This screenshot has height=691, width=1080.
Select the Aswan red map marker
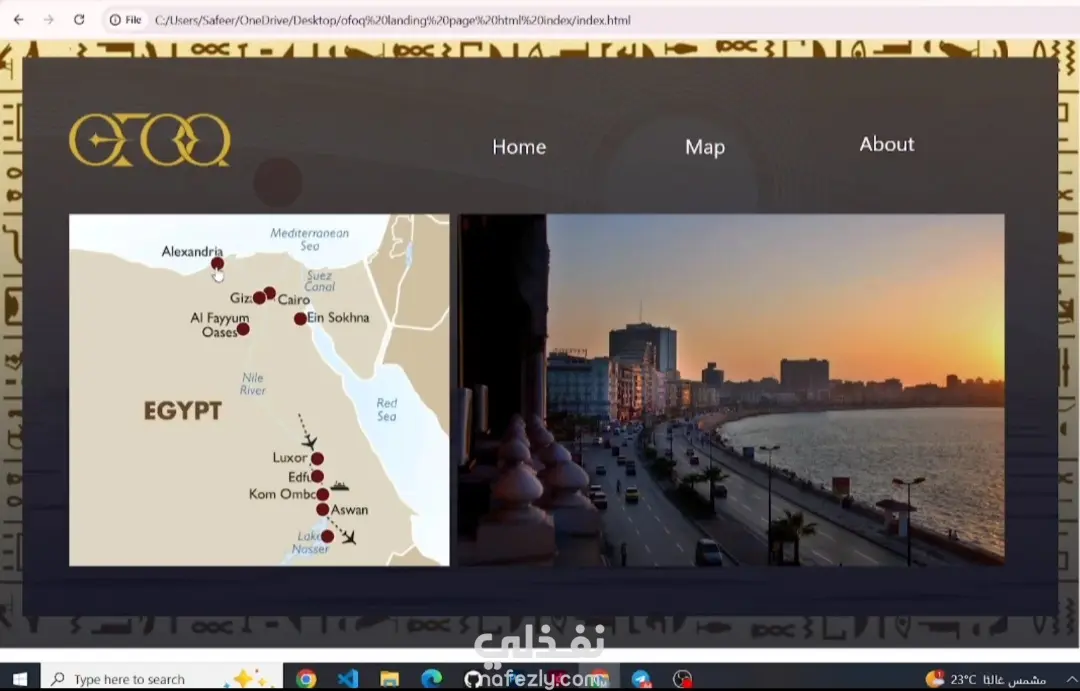[x=322, y=510]
